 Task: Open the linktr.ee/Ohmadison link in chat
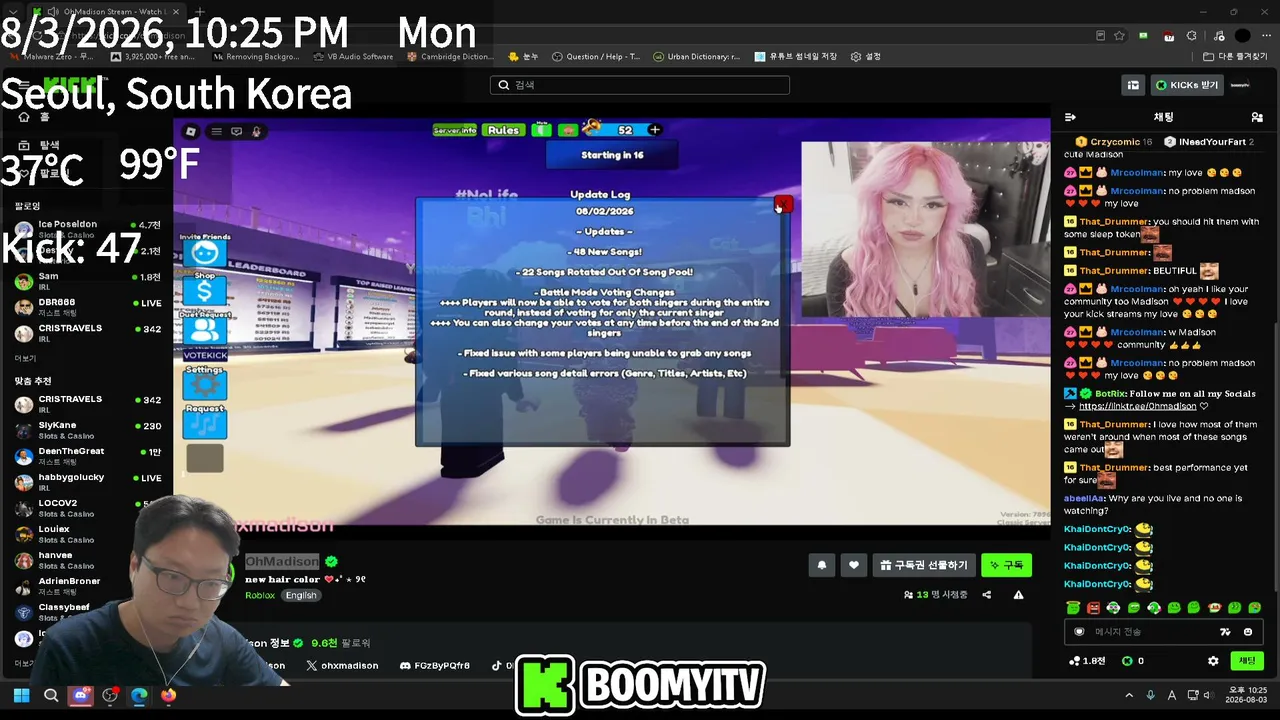(x=1138, y=407)
